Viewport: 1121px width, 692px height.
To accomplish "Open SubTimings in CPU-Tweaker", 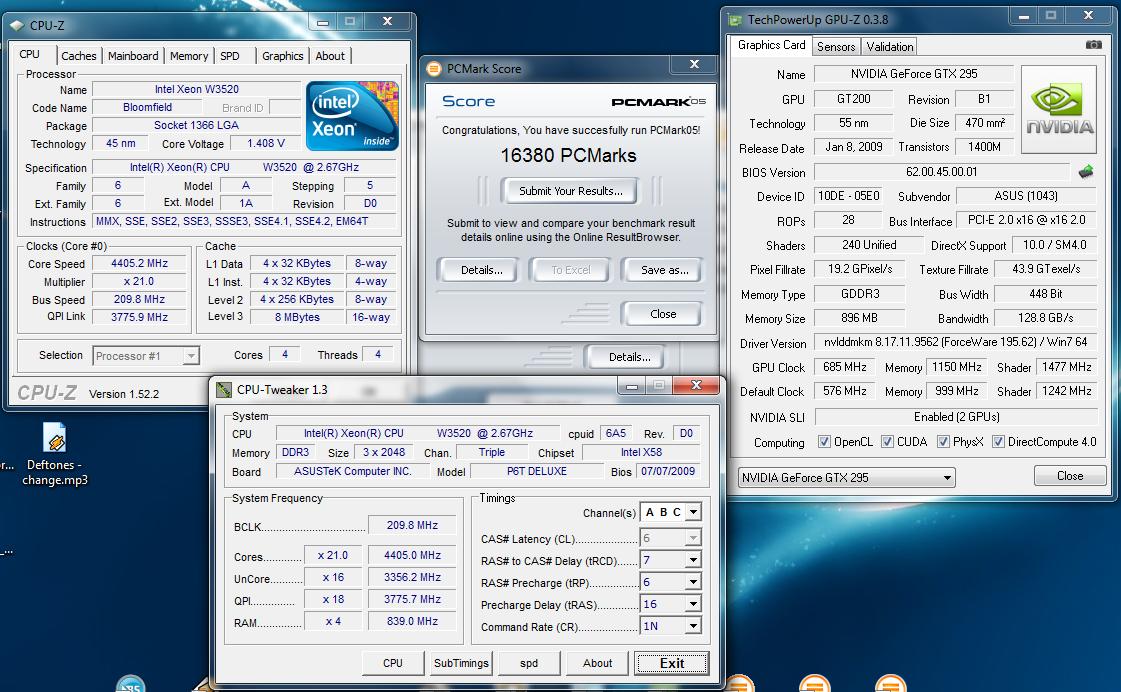I will 461,663.
